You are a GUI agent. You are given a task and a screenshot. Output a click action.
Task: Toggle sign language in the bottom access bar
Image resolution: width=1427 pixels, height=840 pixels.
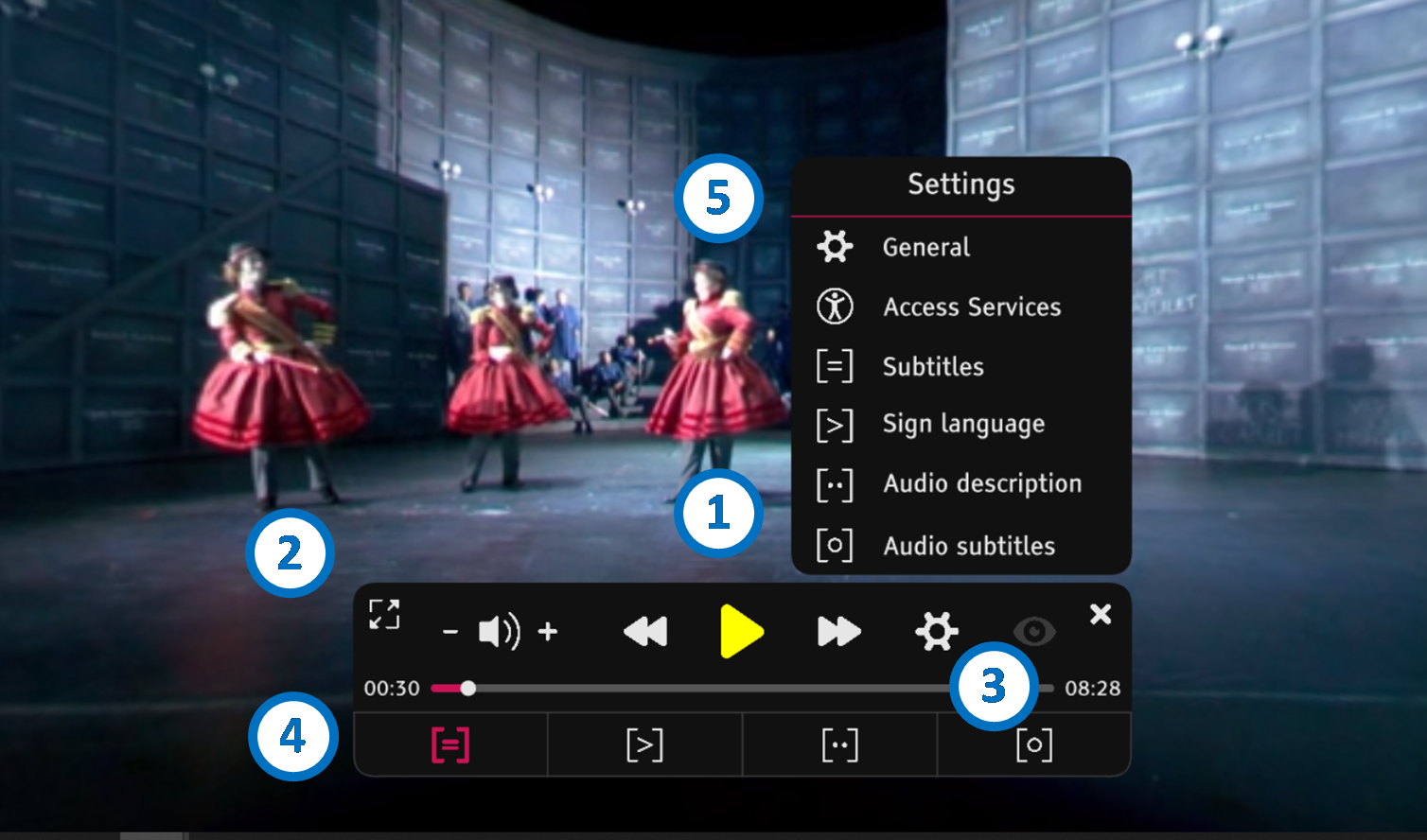click(644, 745)
